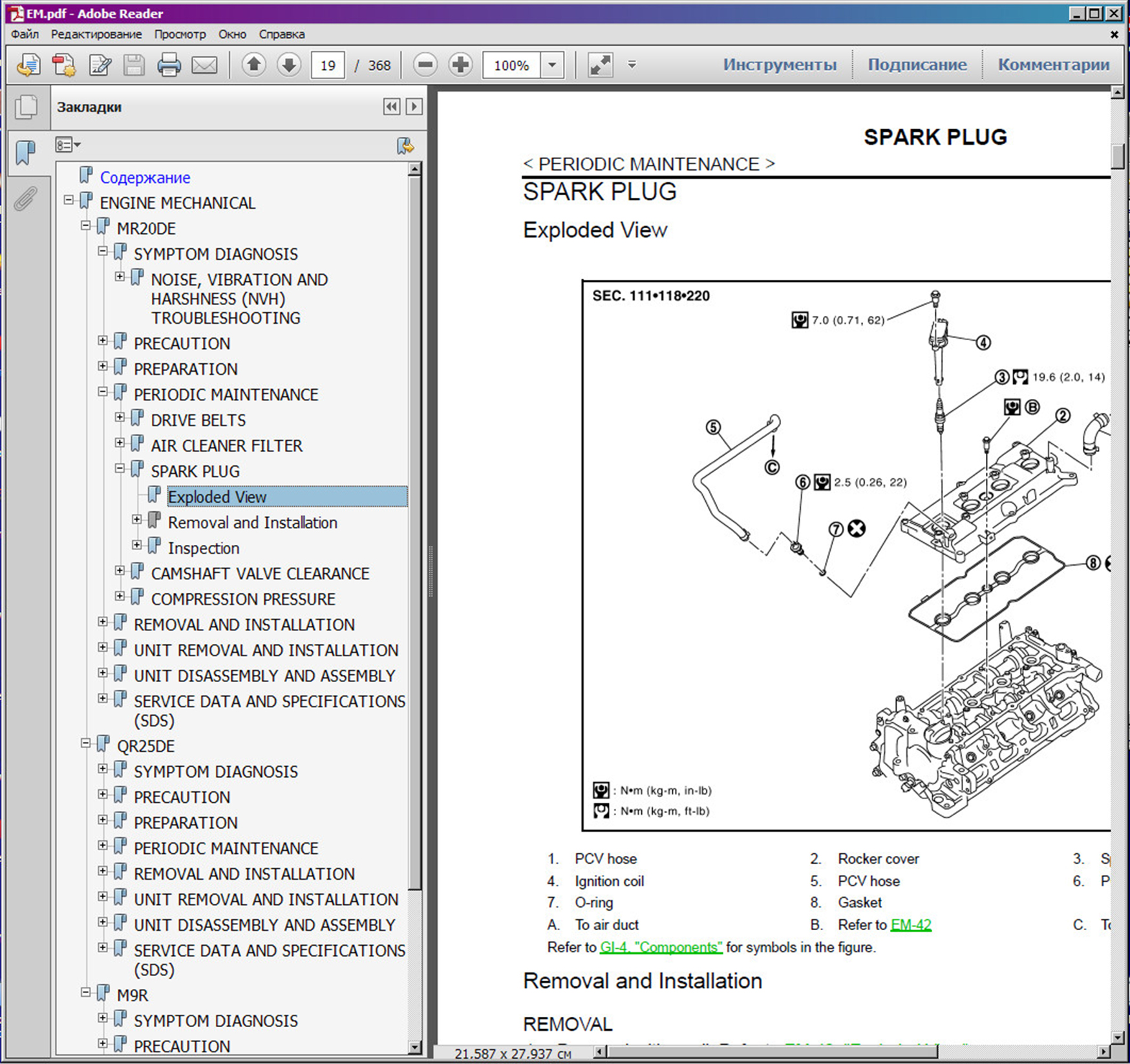Open the Редактирование menu
Viewport: 1130px width, 1064px height.
click(x=96, y=34)
